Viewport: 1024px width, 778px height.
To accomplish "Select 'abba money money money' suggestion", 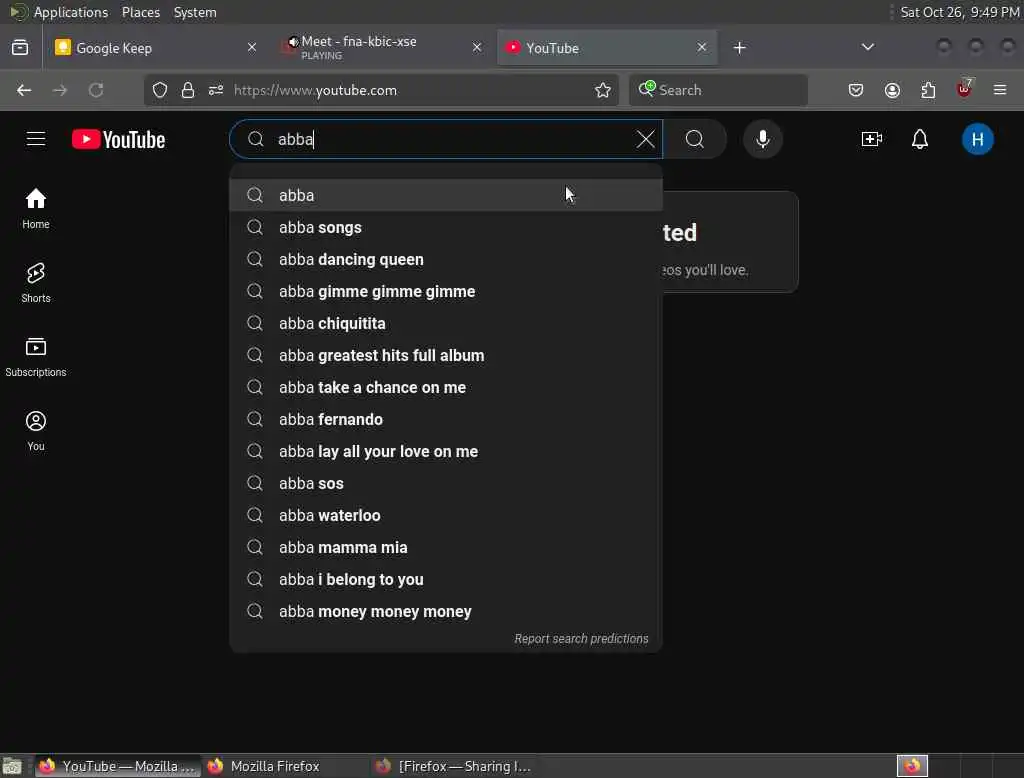I will click(446, 611).
